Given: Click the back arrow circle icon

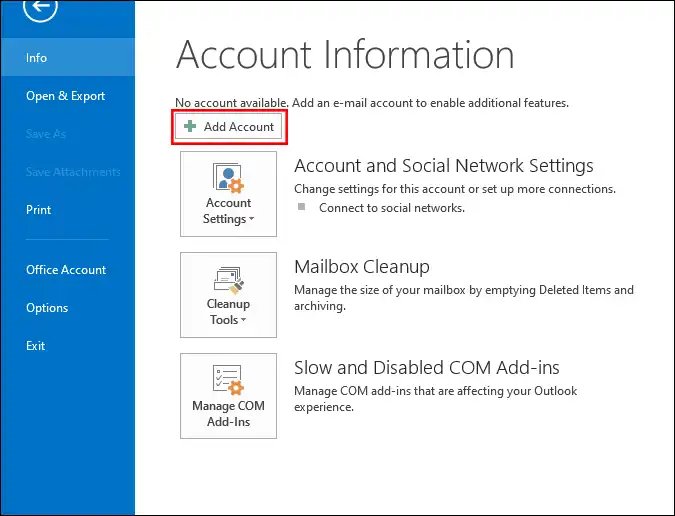Looking at the screenshot, I should [40, 6].
